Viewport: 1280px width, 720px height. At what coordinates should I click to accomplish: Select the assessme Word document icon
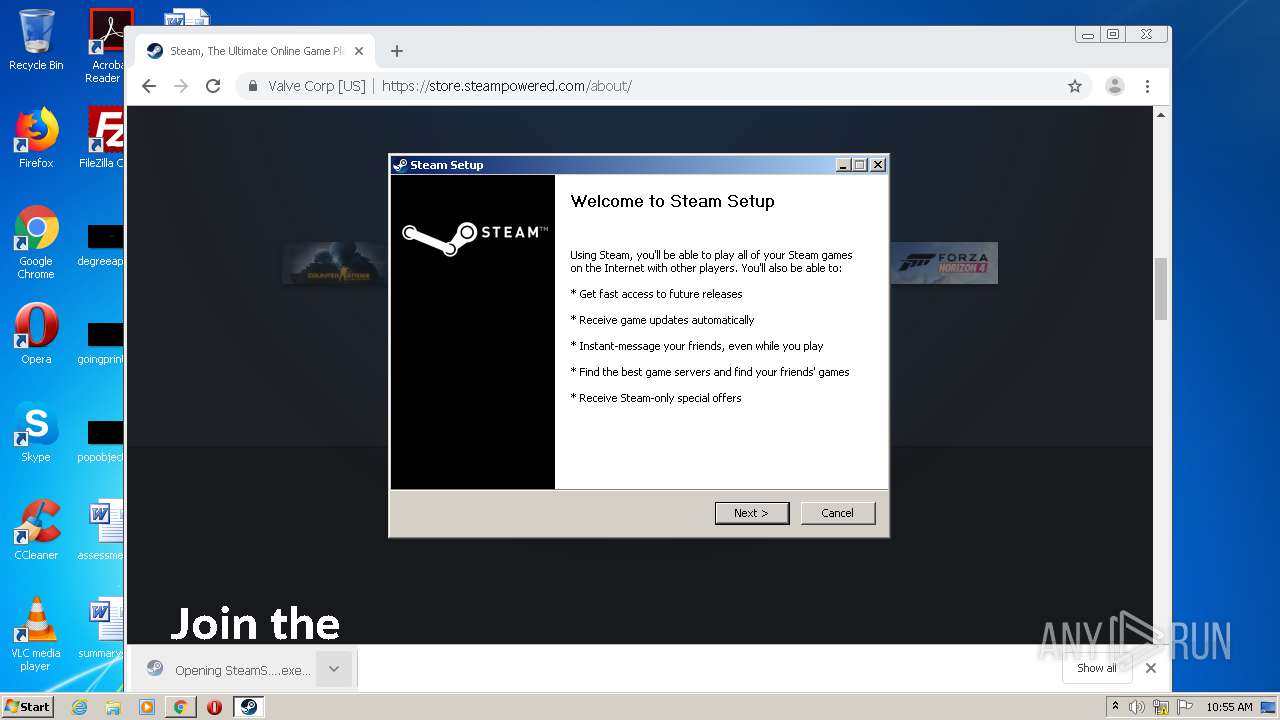pyautogui.click(x=102, y=530)
